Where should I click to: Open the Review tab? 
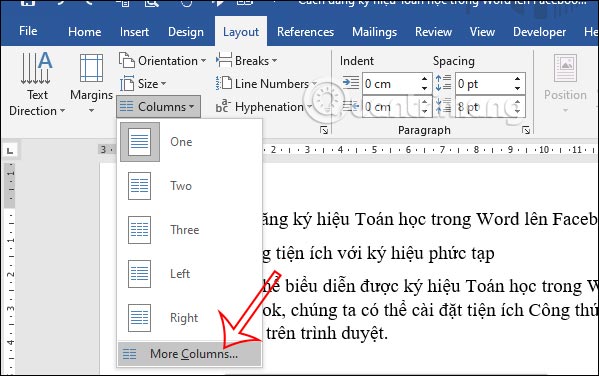pyautogui.click(x=433, y=32)
